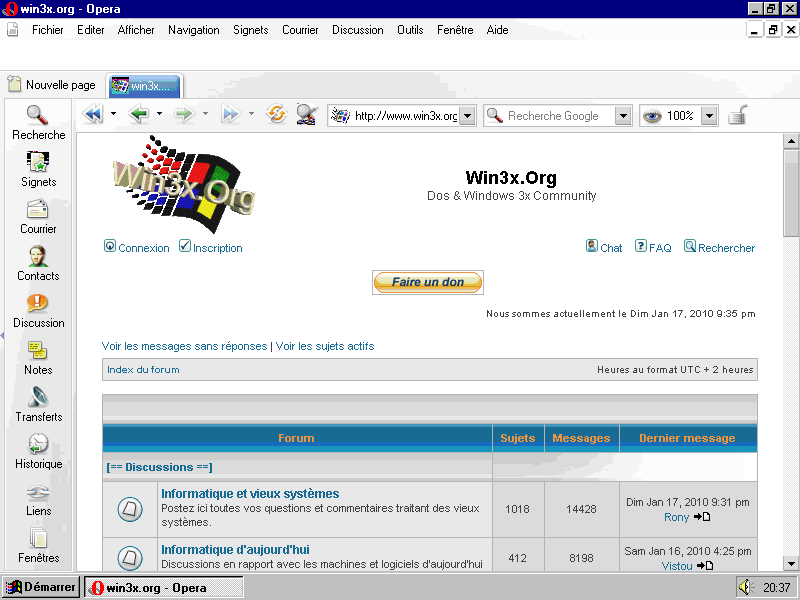The height and width of the screenshot is (600, 800).
Task: Click the Rechercher link
Action: 719,247
